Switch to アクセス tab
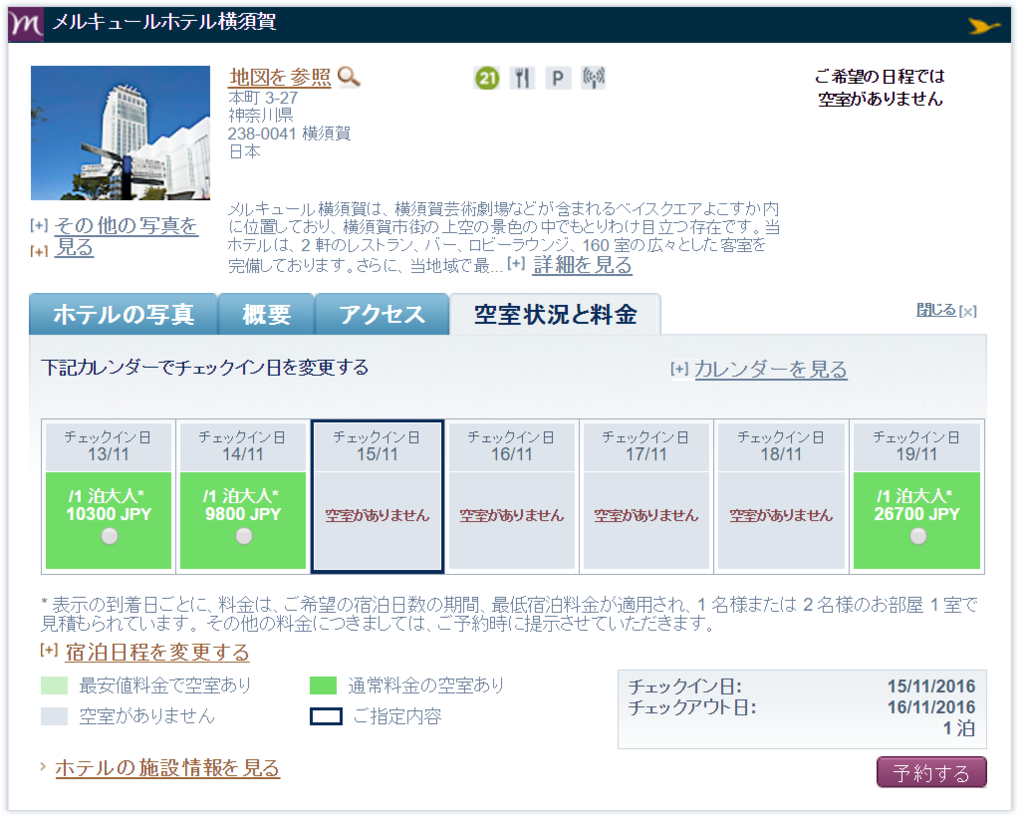This screenshot has height=820, width=1024. [382, 315]
